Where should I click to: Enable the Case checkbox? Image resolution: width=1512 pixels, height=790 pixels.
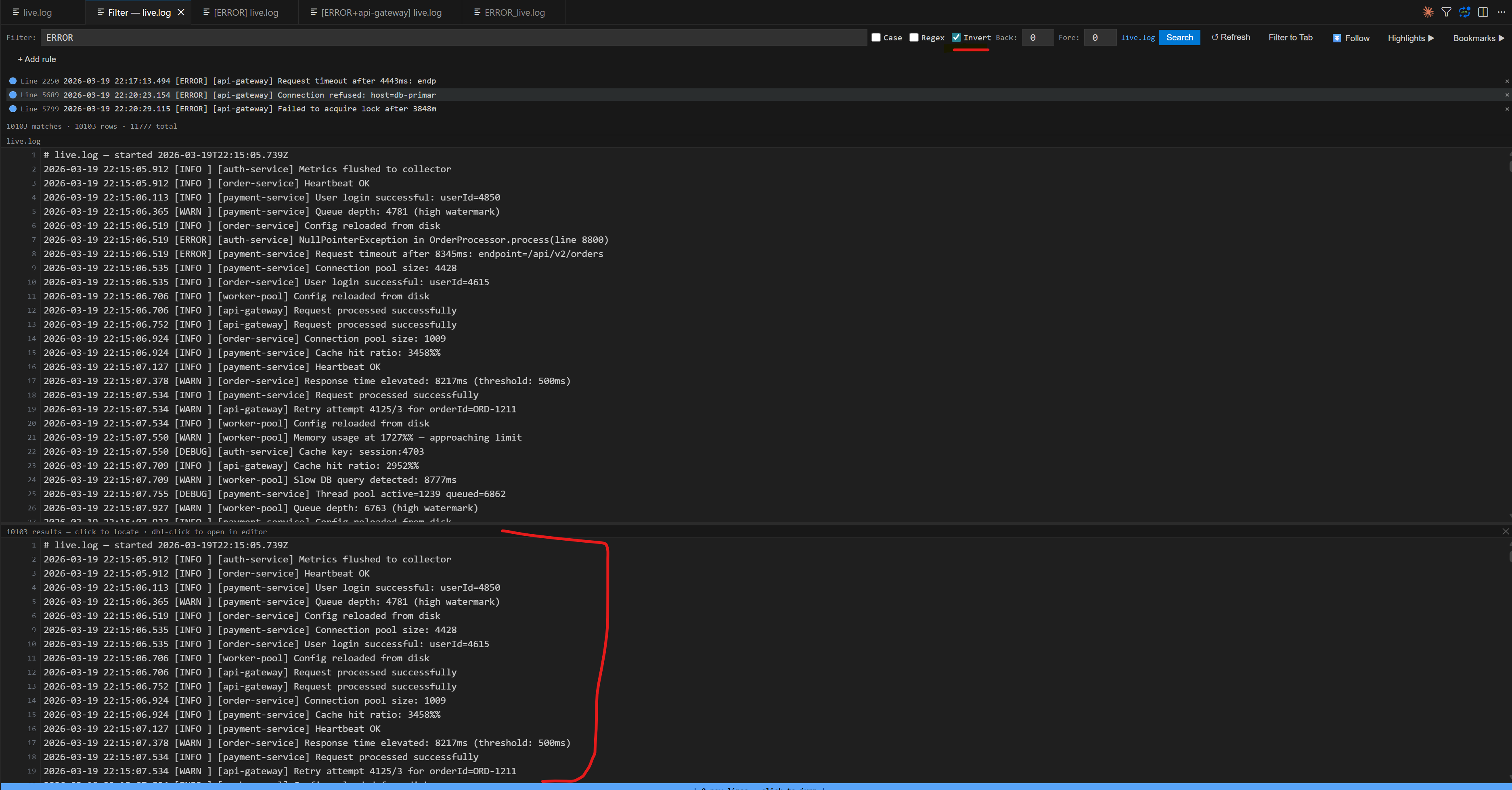[x=876, y=38]
